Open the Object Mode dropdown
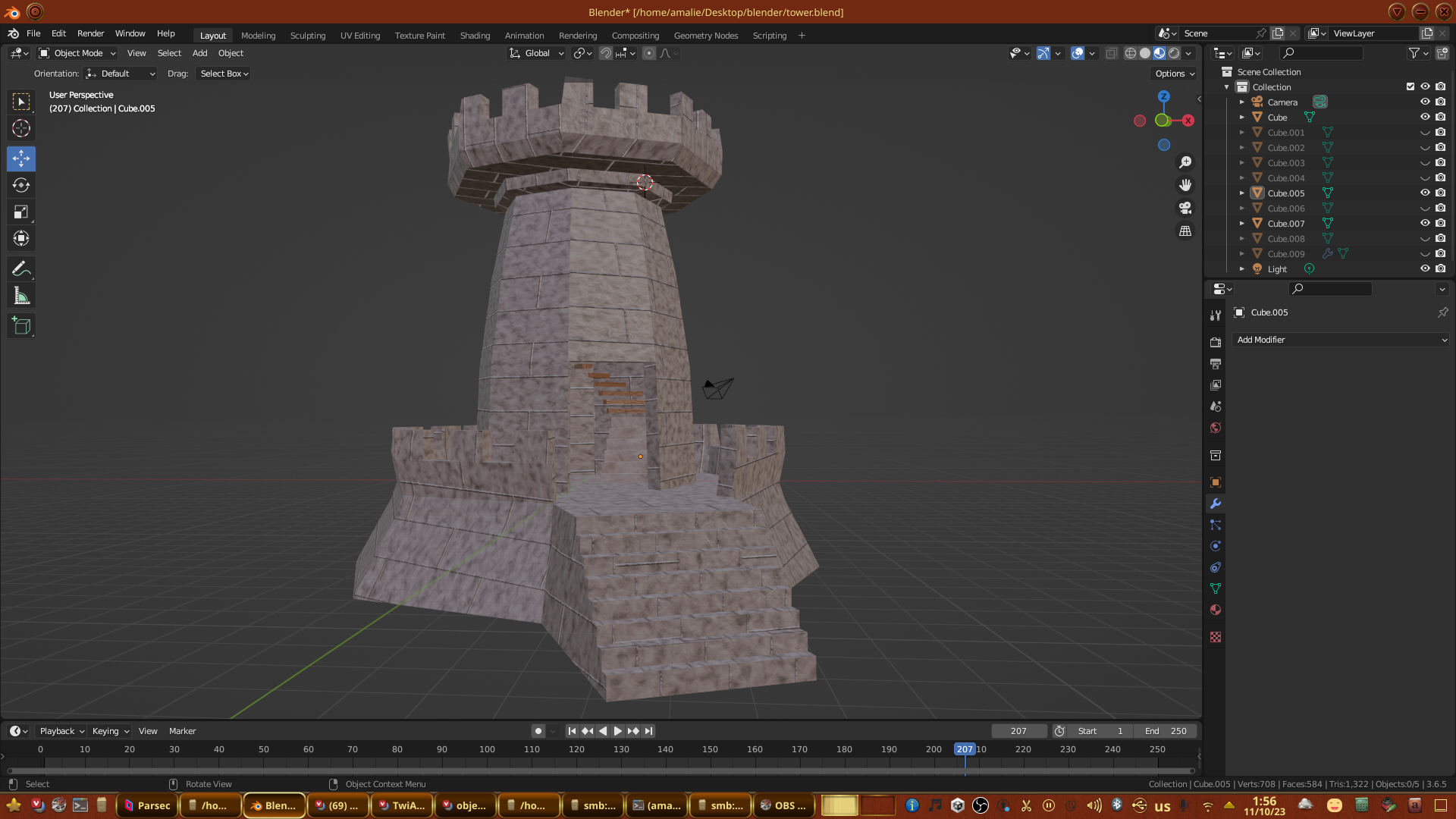This screenshot has width=1456, height=819. 77,53
